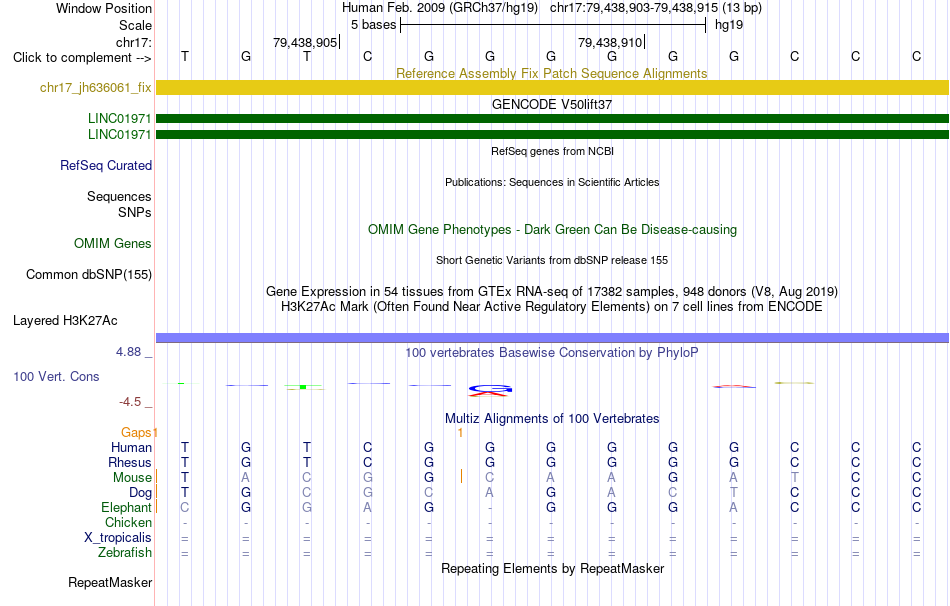
Task: Open the chr17_jh636061_fix track label
Action: 96,87
